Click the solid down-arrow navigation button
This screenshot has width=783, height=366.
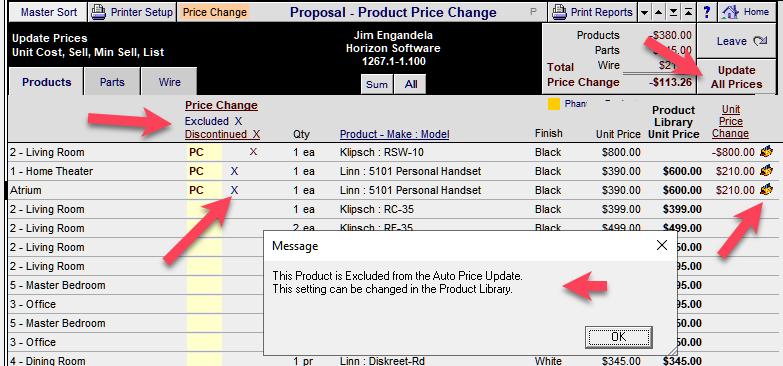click(644, 12)
